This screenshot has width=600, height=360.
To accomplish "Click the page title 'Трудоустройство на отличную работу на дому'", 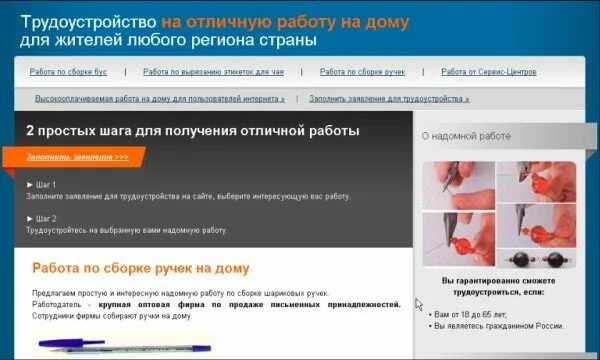I will click(x=215, y=22).
